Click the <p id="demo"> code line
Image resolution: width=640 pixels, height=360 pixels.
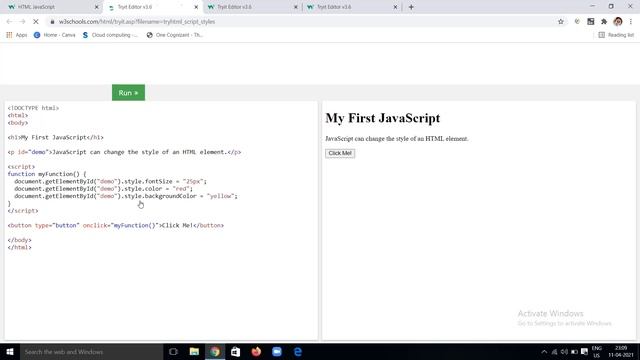124,152
